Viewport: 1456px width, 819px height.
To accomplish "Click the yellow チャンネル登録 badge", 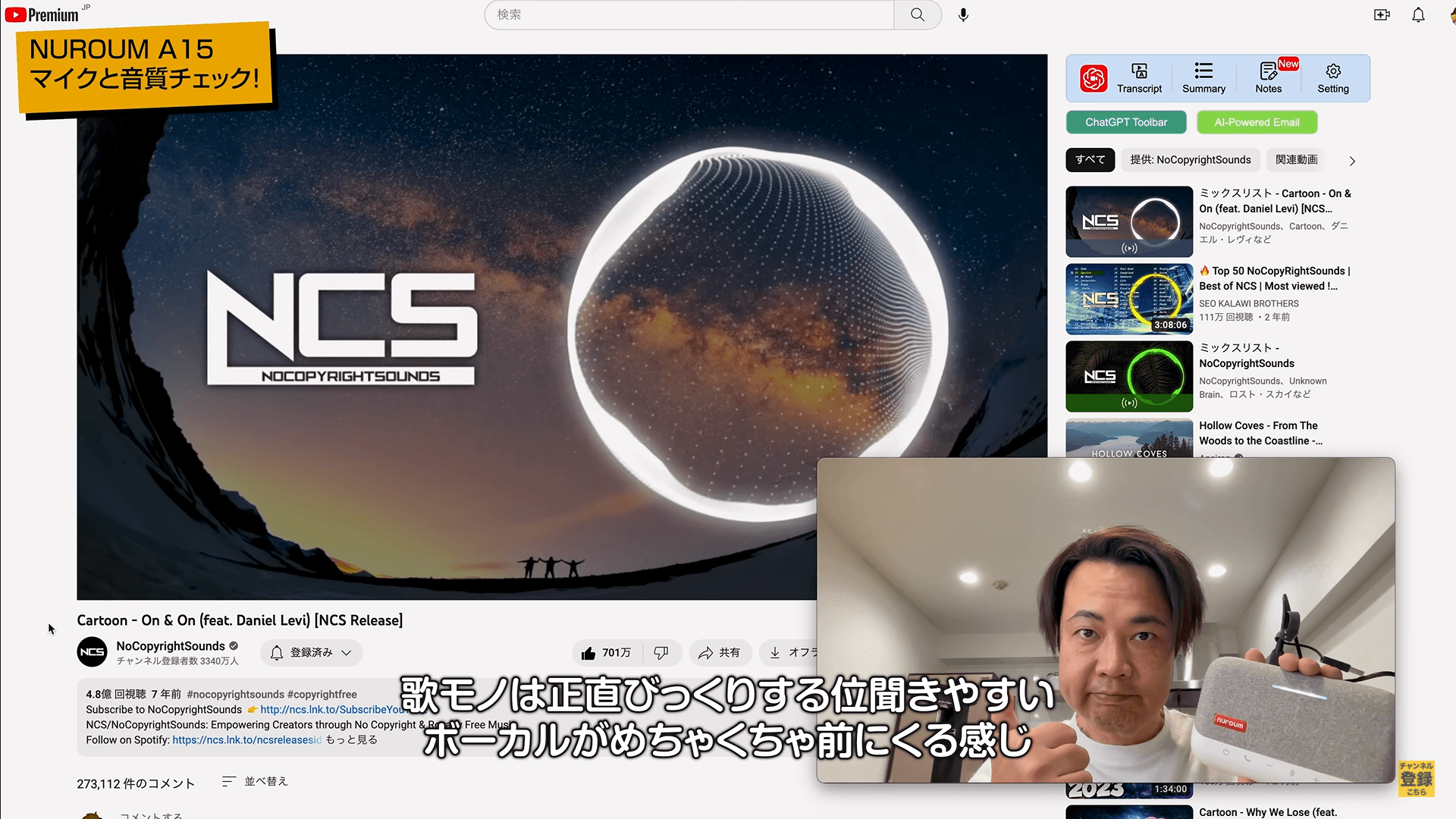I will pos(1416,779).
